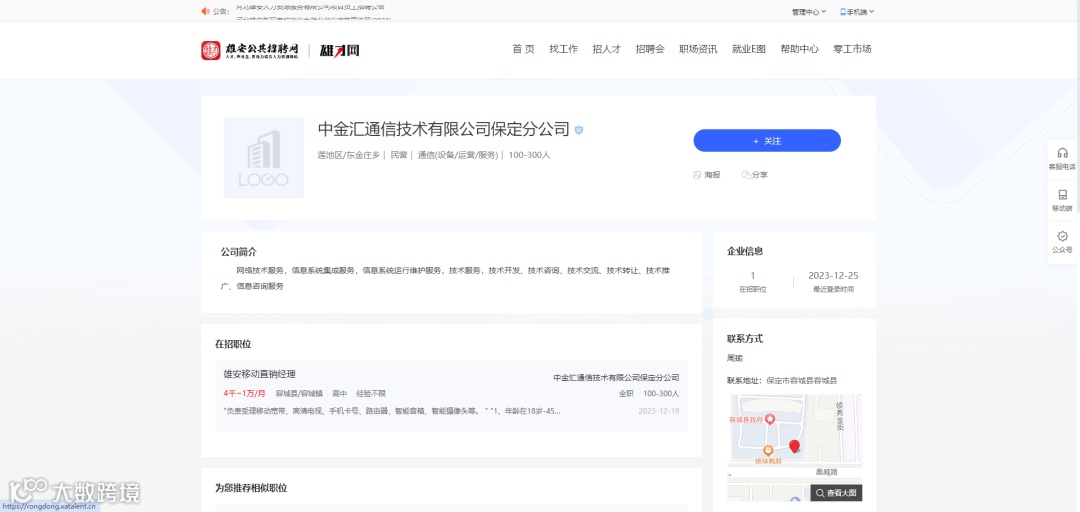1080x512 pixels.
Task: Click company name link in job card
Action: point(616,378)
